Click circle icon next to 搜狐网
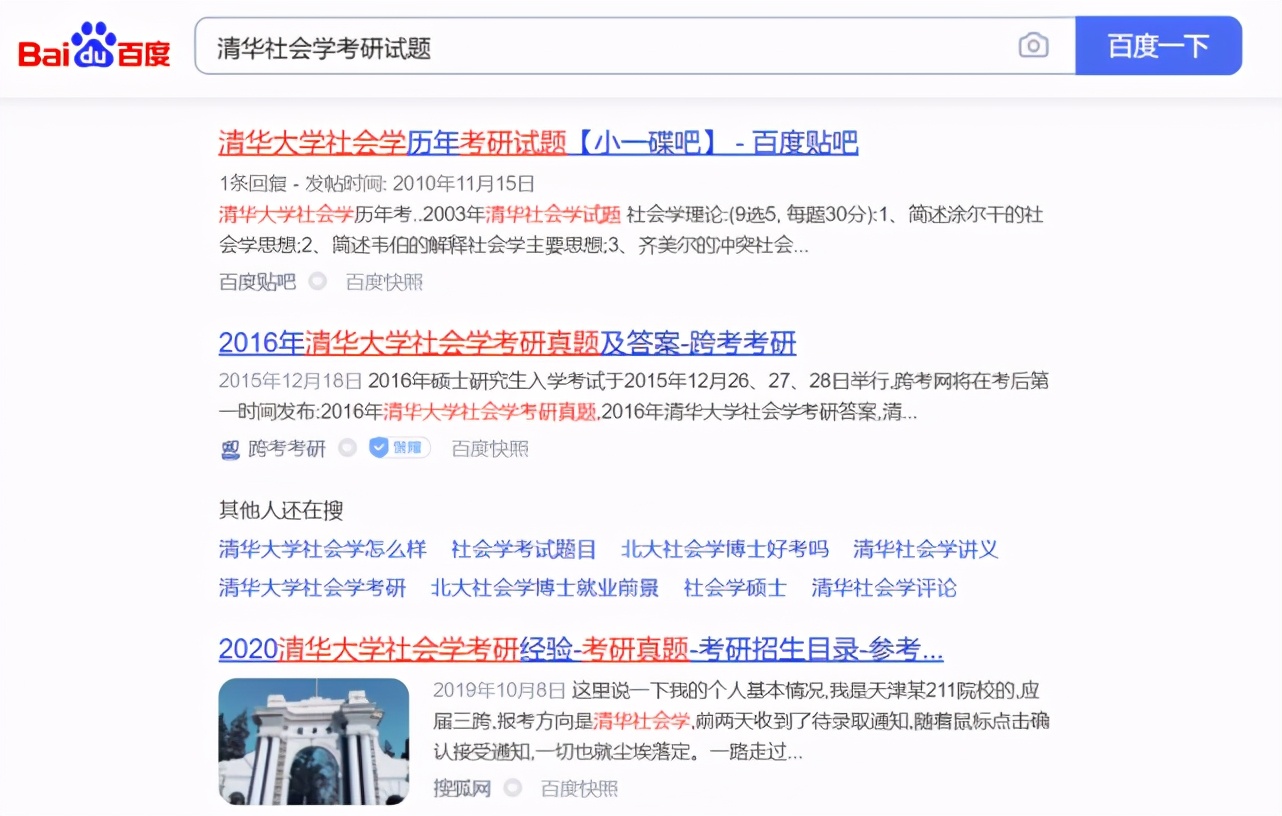Screen dimensions: 1282x816 pos(513,788)
